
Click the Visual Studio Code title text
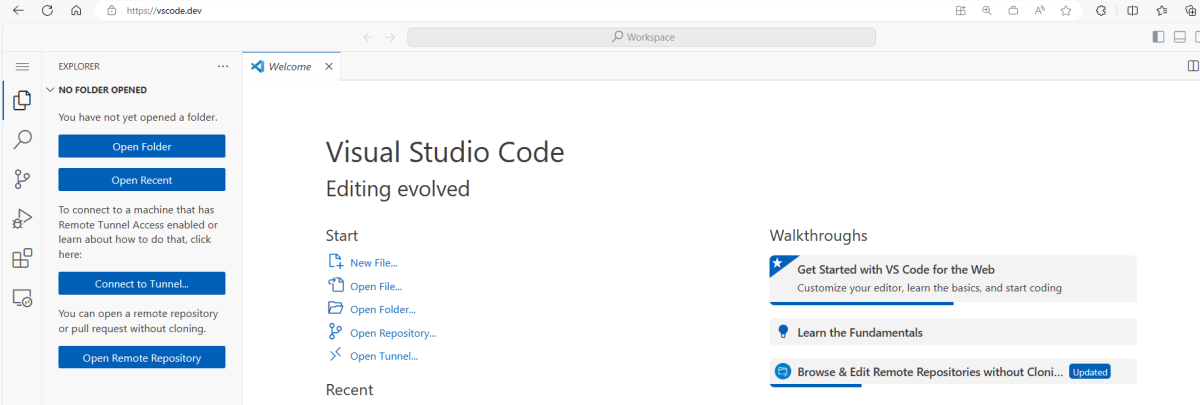(445, 152)
